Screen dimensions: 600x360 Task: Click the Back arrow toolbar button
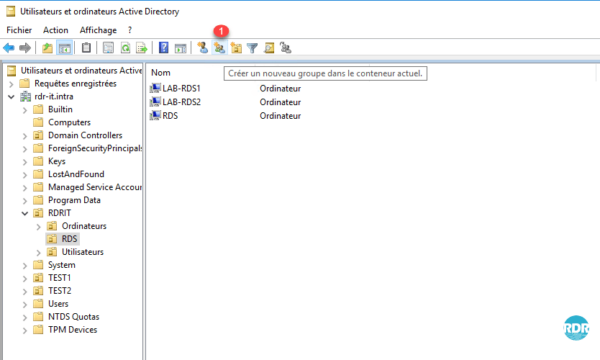[8, 48]
